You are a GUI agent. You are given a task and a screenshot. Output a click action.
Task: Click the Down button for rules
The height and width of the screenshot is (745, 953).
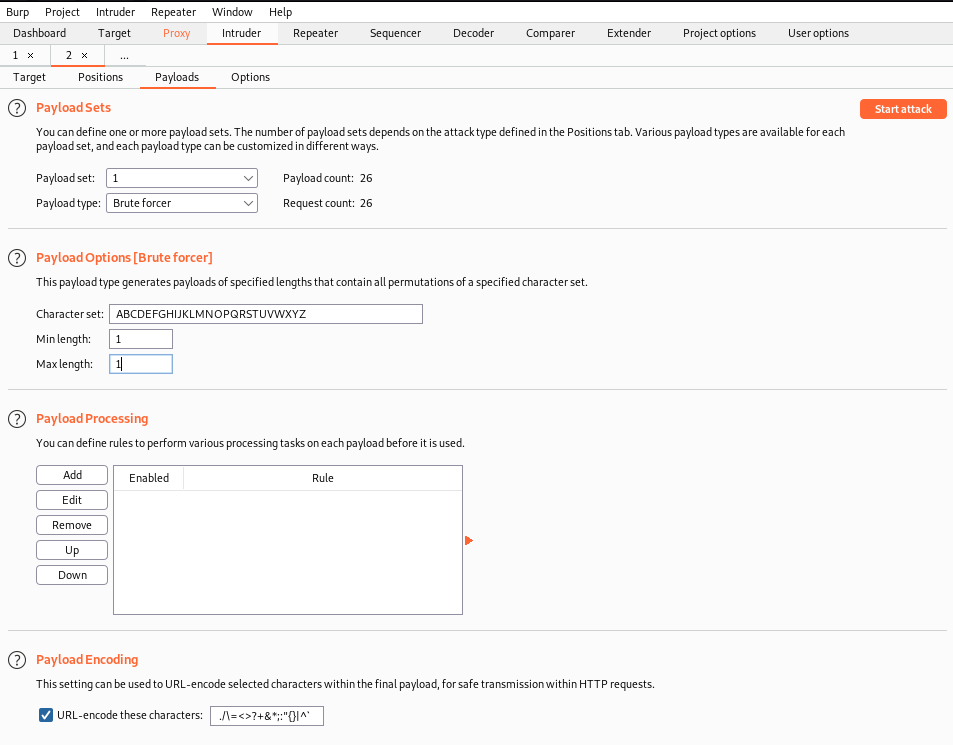(72, 575)
